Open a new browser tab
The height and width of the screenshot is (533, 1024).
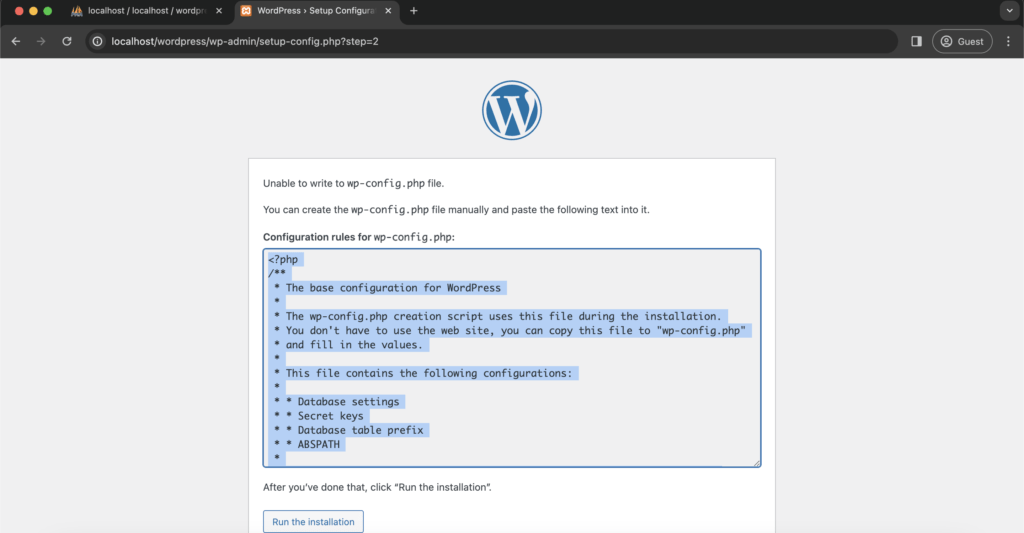coord(413,10)
